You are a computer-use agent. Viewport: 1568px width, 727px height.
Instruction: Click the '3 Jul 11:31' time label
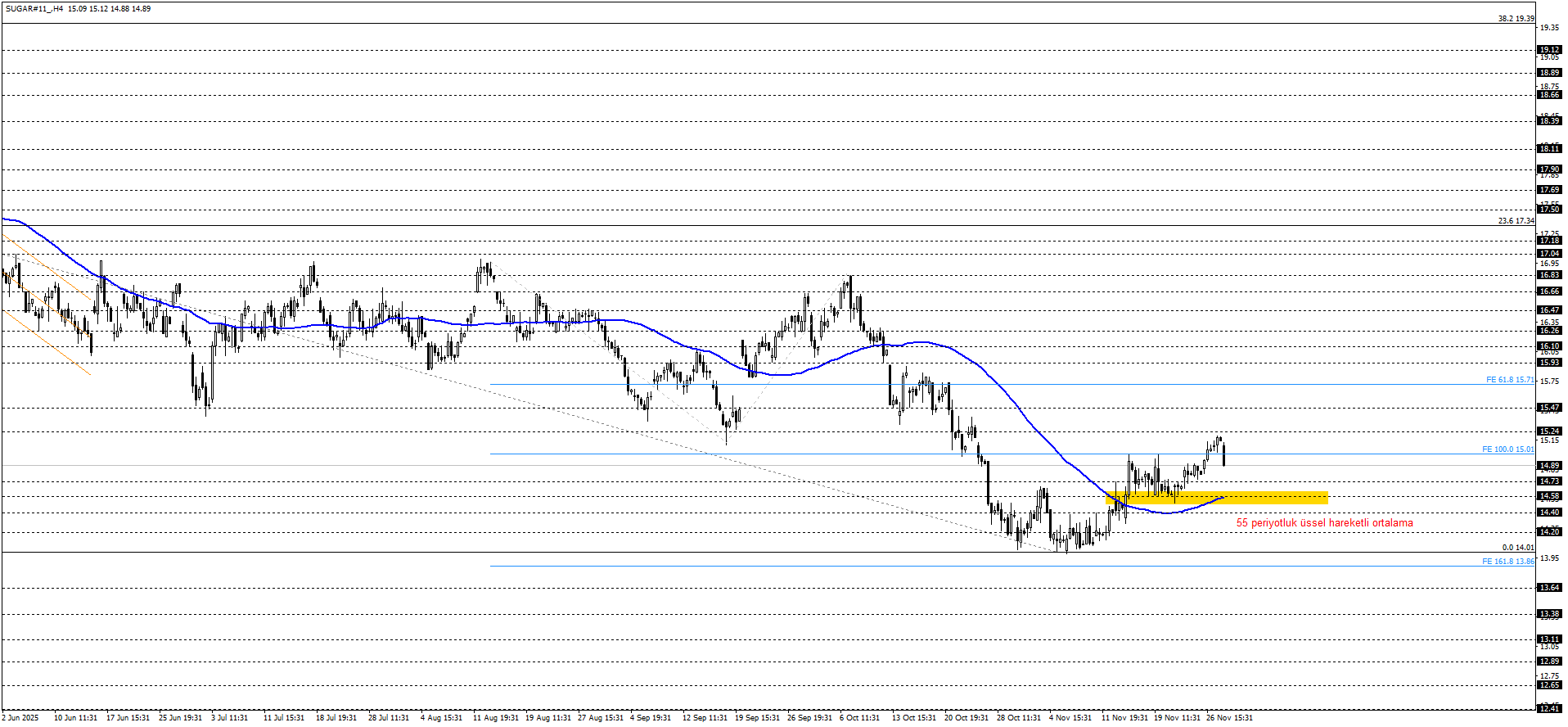click(x=229, y=718)
